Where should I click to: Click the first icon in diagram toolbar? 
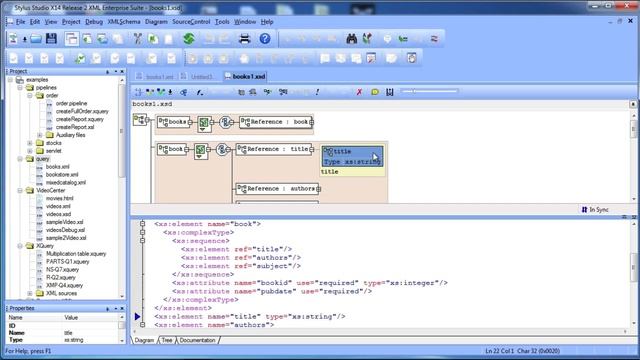click(139, 92)
